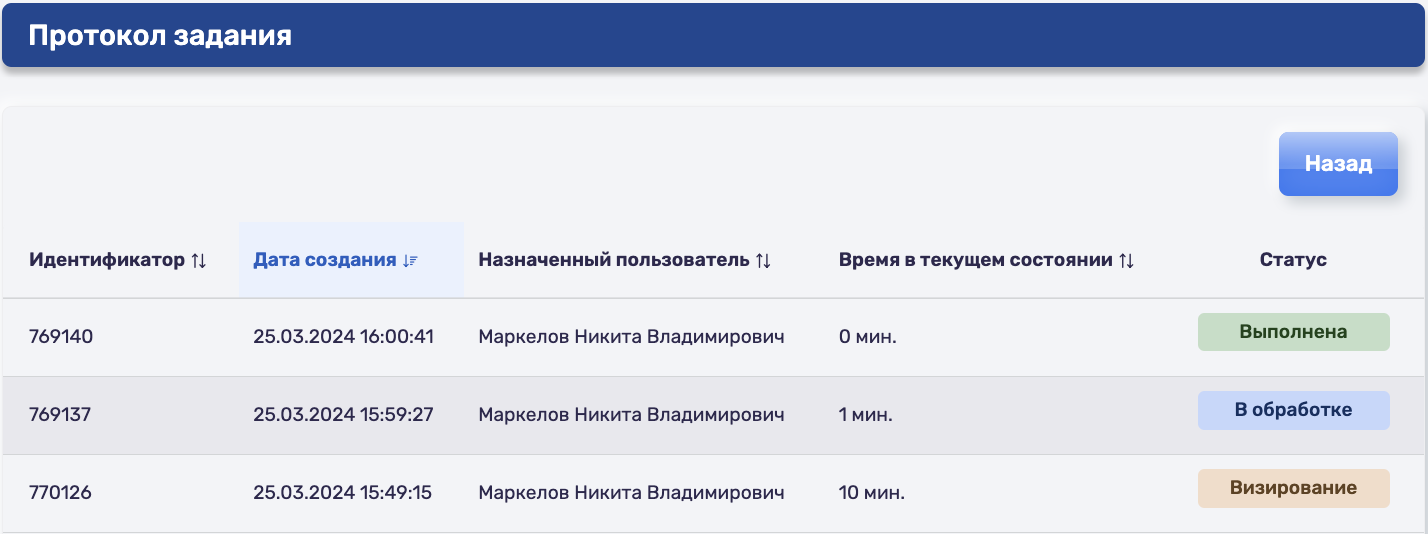The width and height of the screenshot is (1428, 534).
Task: Click sort icon next to Идентификатор
Action: coord(198,260)
